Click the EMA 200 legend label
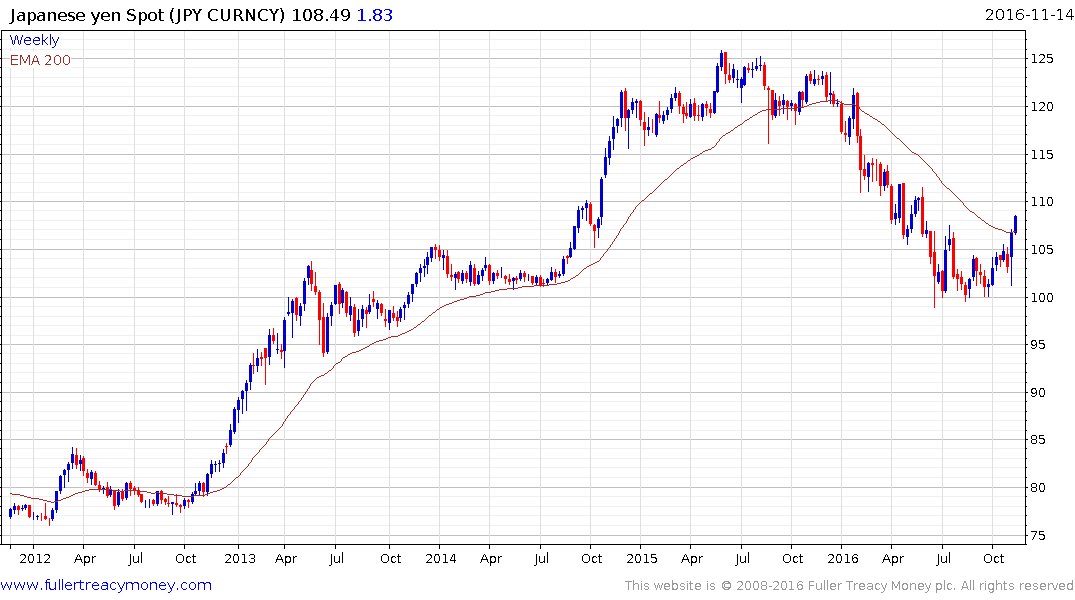The height and width of the screenshot is (600, 1075). (40, 60)
